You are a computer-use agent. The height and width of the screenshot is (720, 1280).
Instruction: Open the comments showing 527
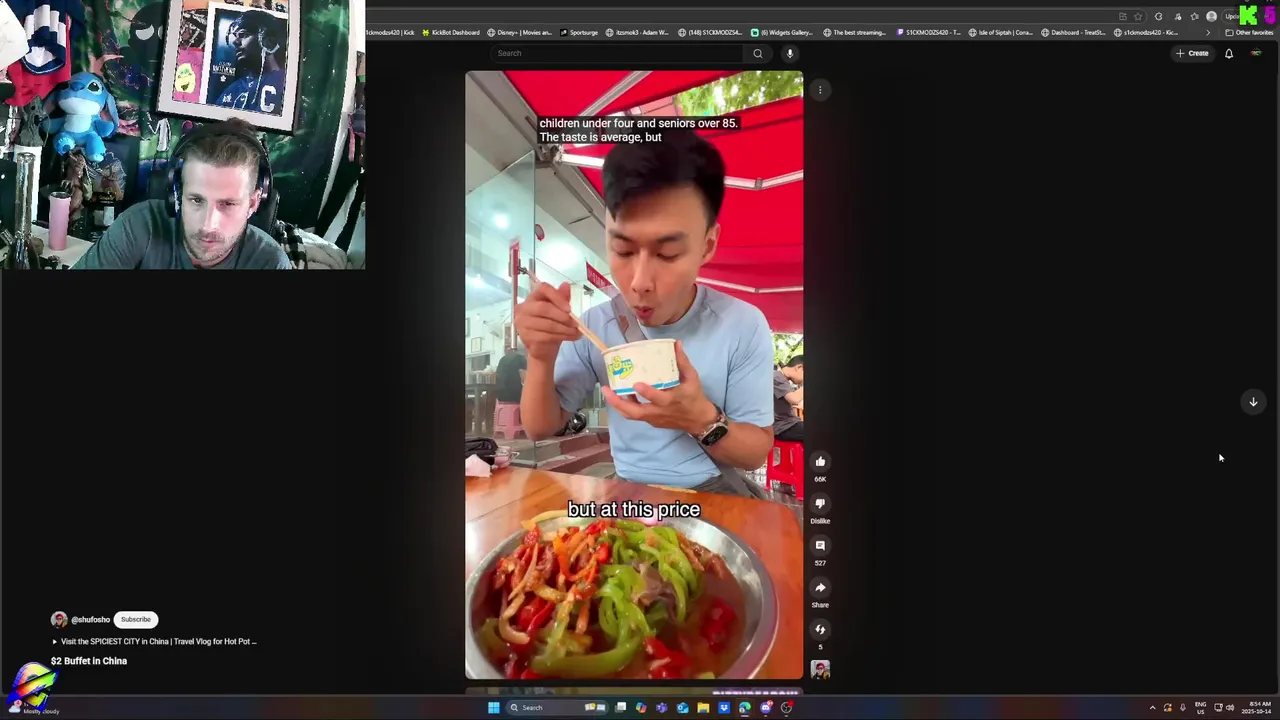pos(820,545)
